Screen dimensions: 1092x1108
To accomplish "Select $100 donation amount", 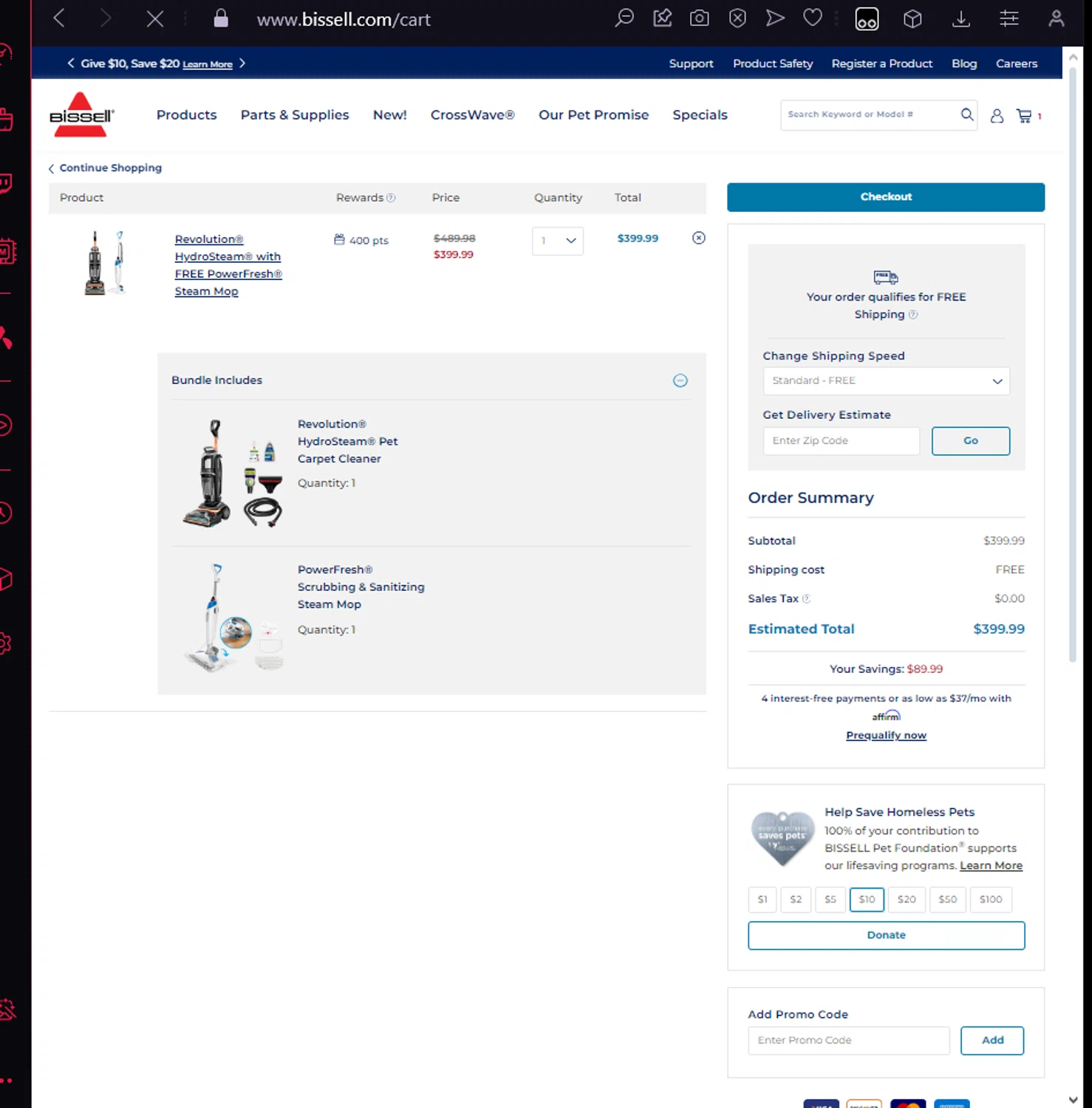I will [991, 899].
